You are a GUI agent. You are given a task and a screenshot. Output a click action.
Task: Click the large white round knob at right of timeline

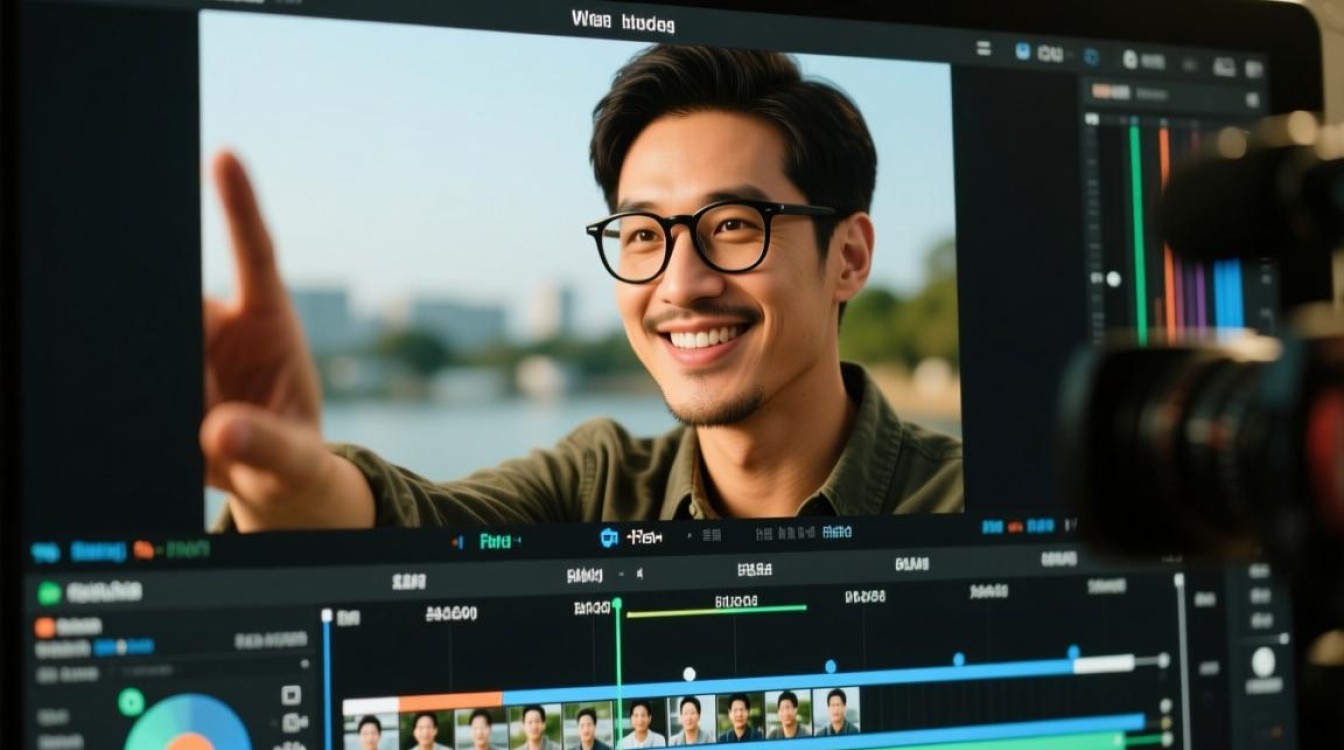[1264, 661]
